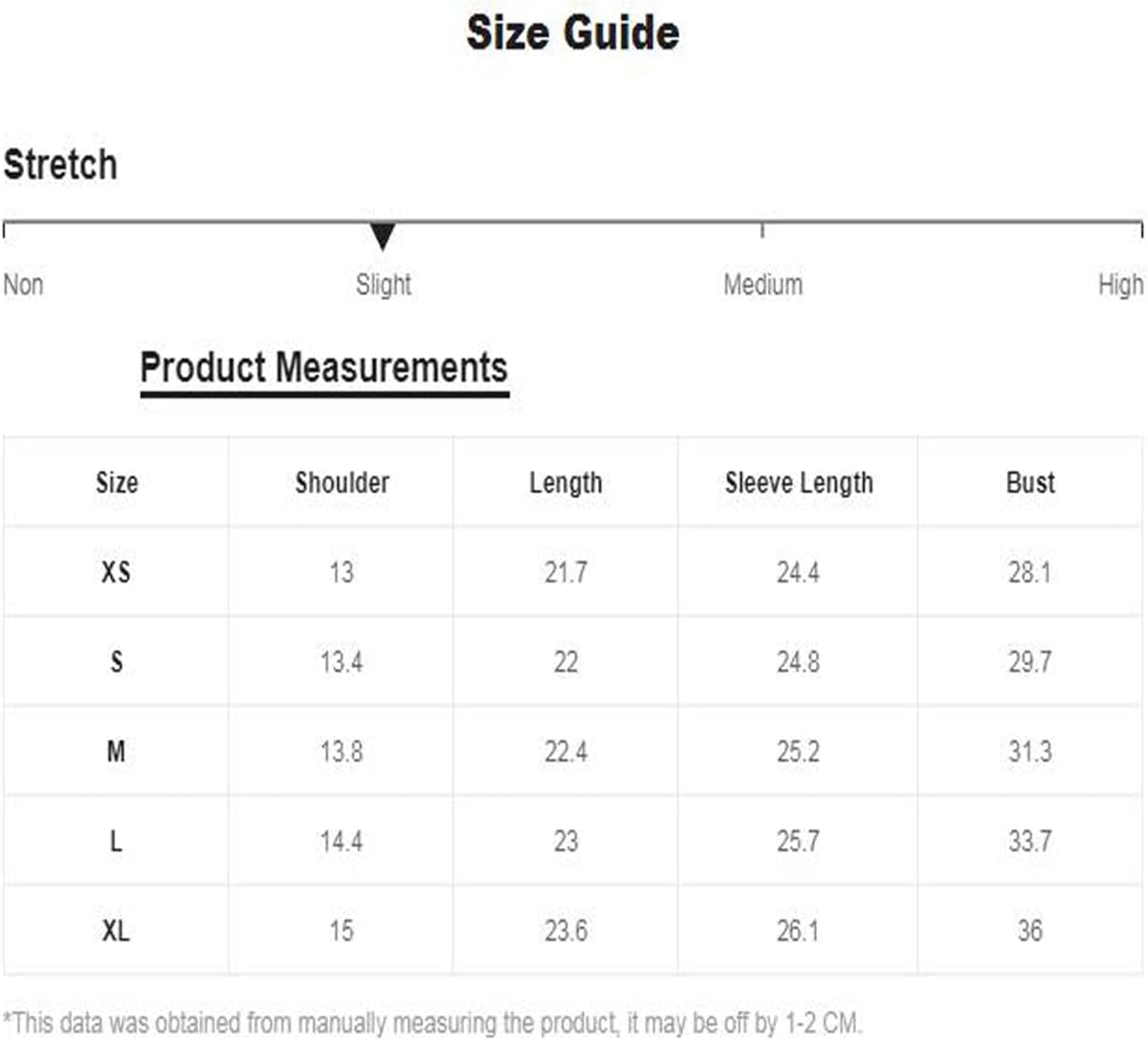Select the High stretch label

[1120, 284]
